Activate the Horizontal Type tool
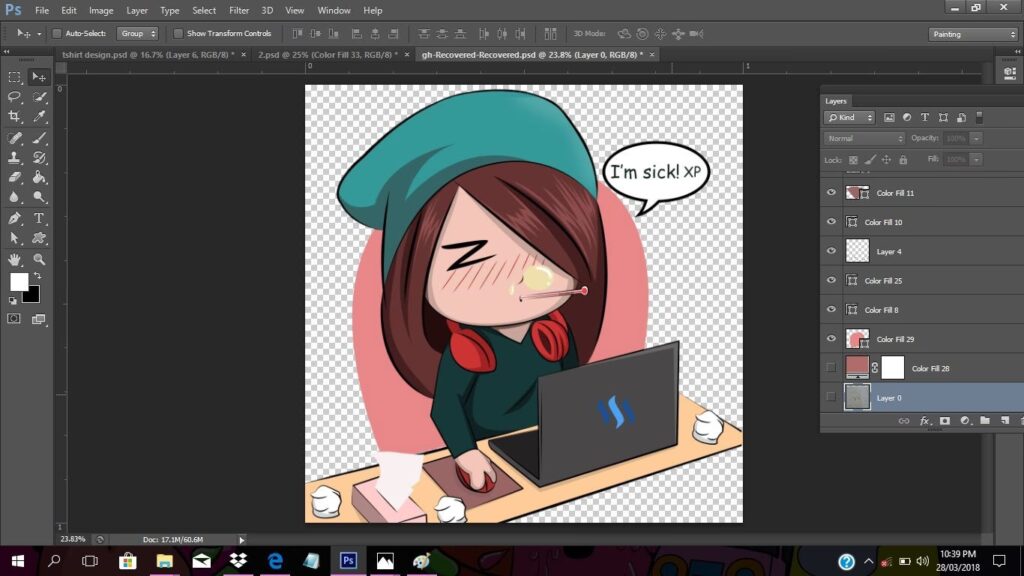This screenshot has width=1024, height=576. tap(40, 218)
